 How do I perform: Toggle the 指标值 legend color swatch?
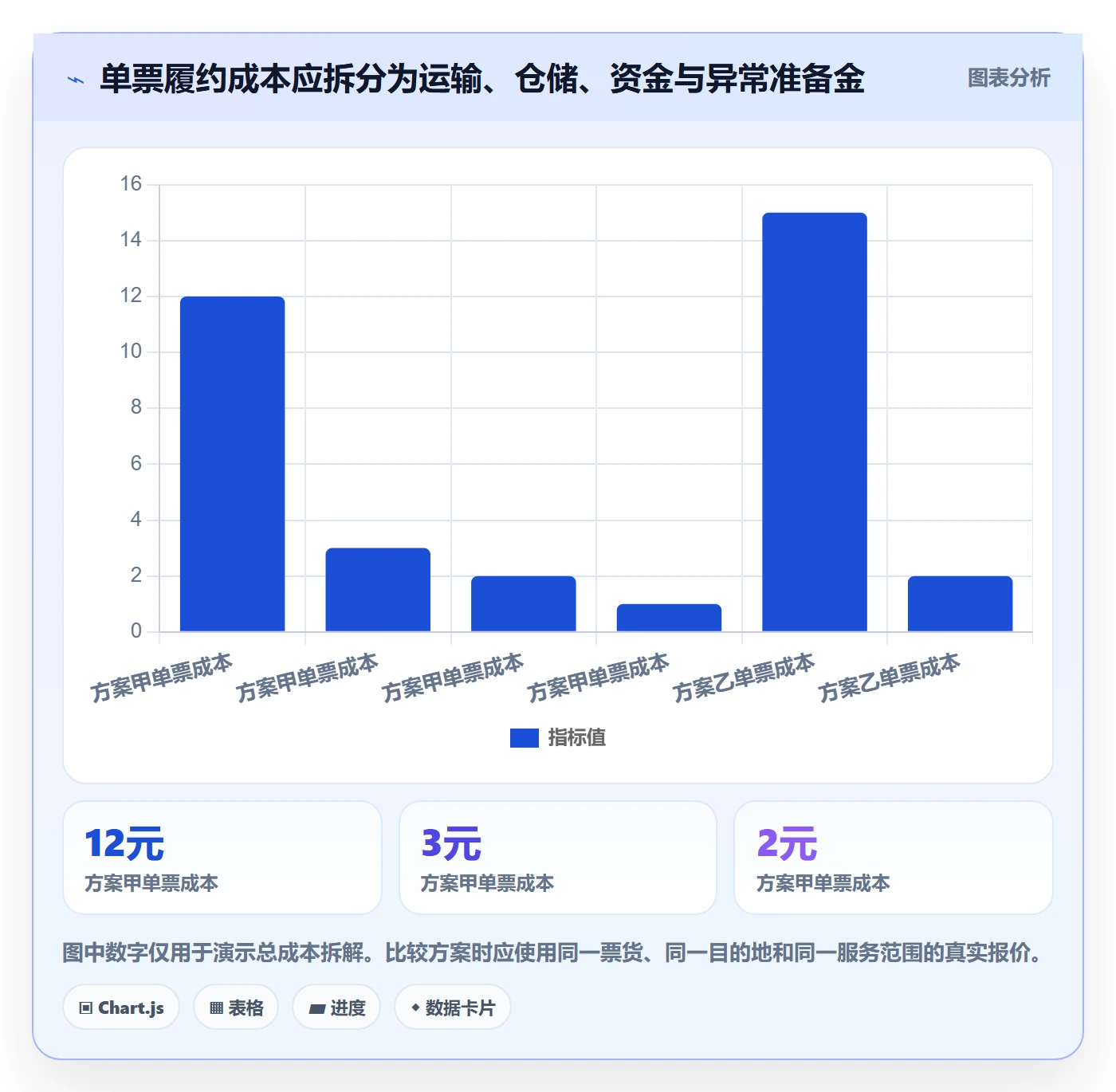[x=525, y=738]
